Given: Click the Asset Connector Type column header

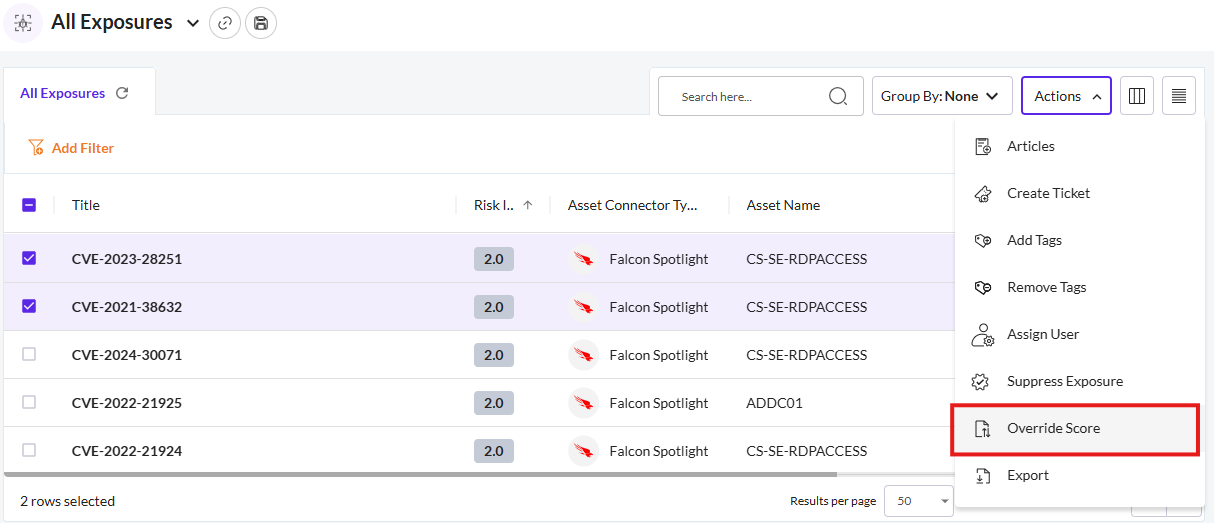Looking at the screenshot, I should (633, 205).
